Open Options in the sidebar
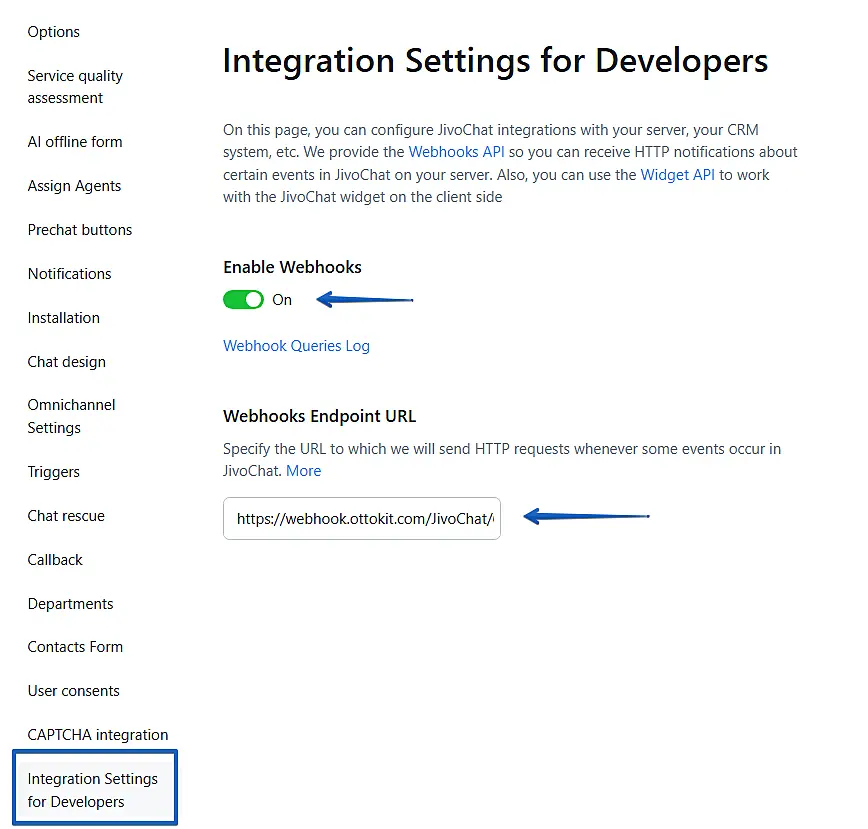 (x=54, y=32)
